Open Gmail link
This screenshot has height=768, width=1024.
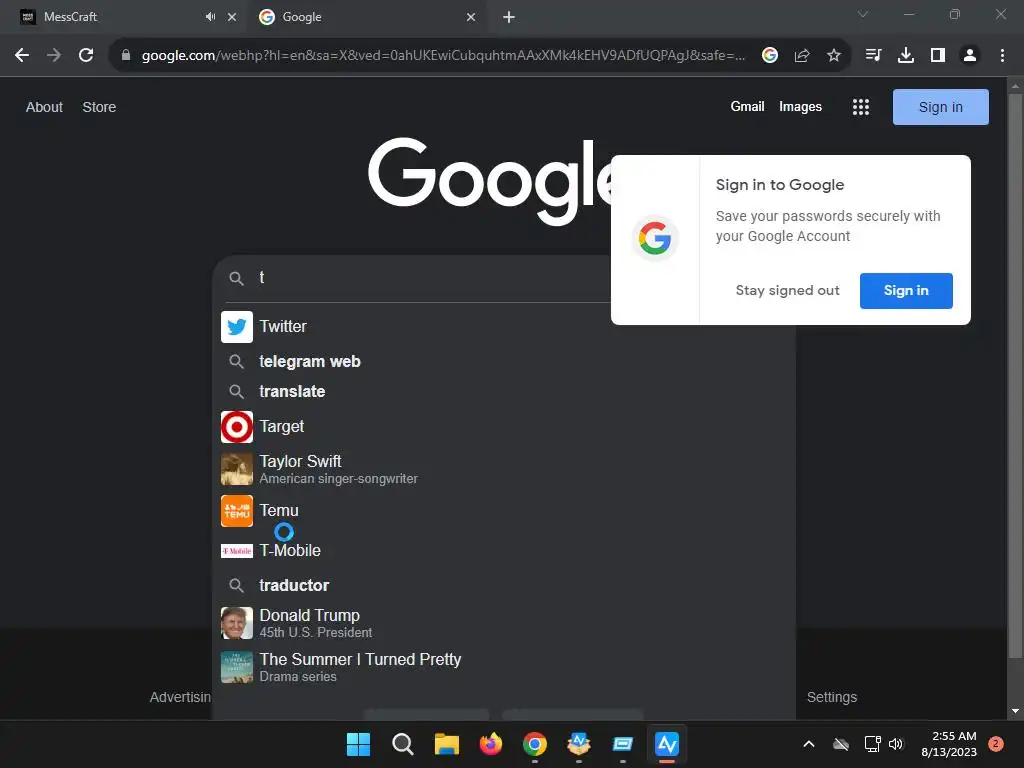pyautogui.click(x=747, y=106)
